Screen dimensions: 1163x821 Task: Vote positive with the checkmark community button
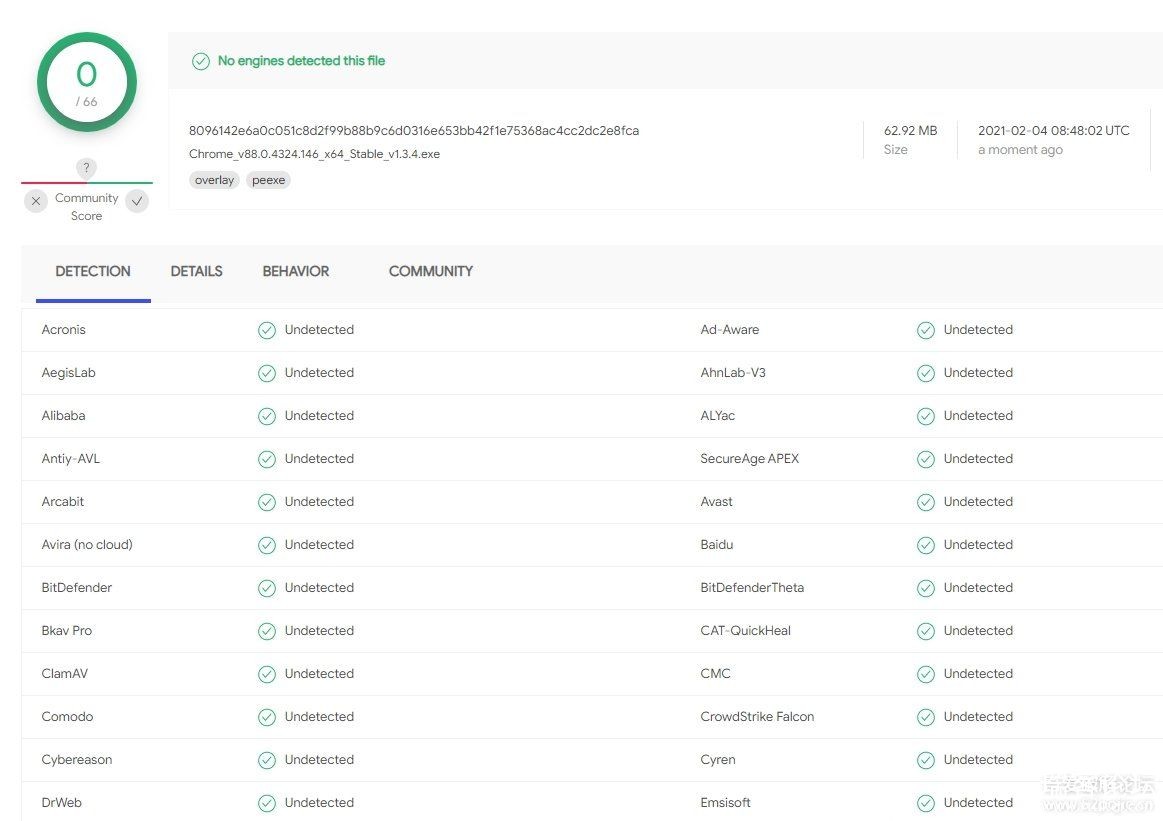(137, 201)
